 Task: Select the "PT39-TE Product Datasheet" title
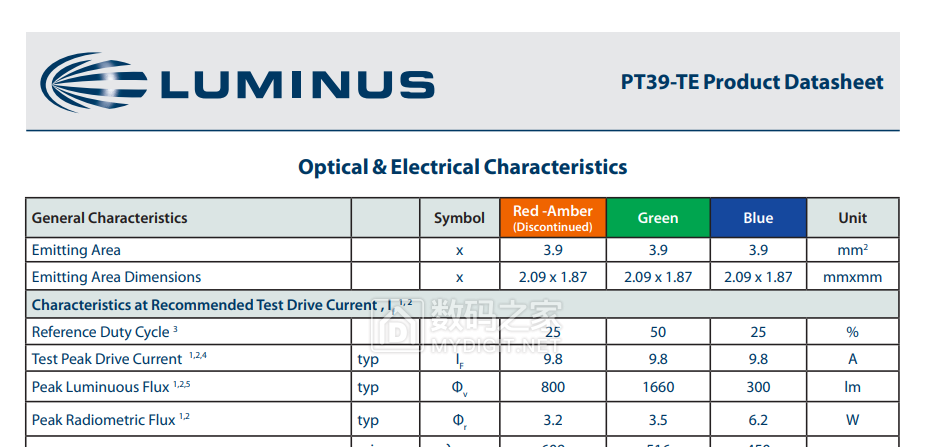(x=752, y=82)
